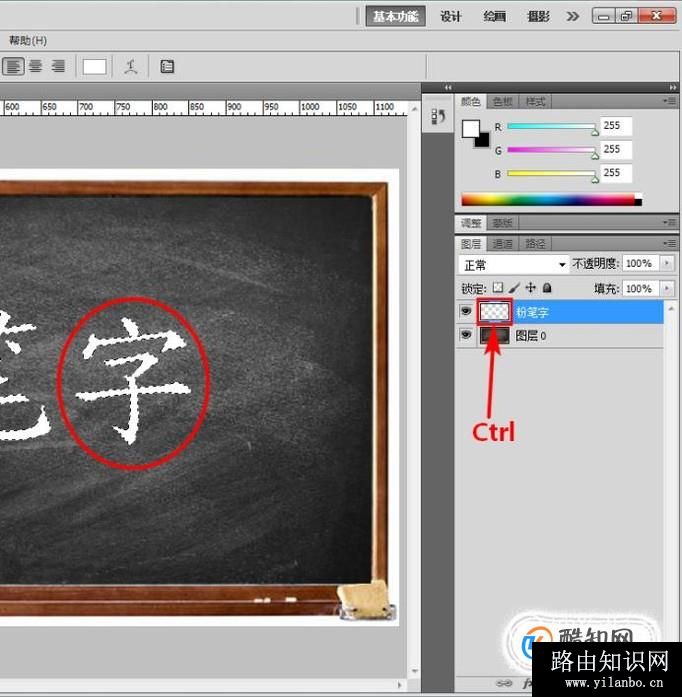Click the lock image pixels brush icon
The height and width of the screenshot is (697, 682).
pos(515,289)
